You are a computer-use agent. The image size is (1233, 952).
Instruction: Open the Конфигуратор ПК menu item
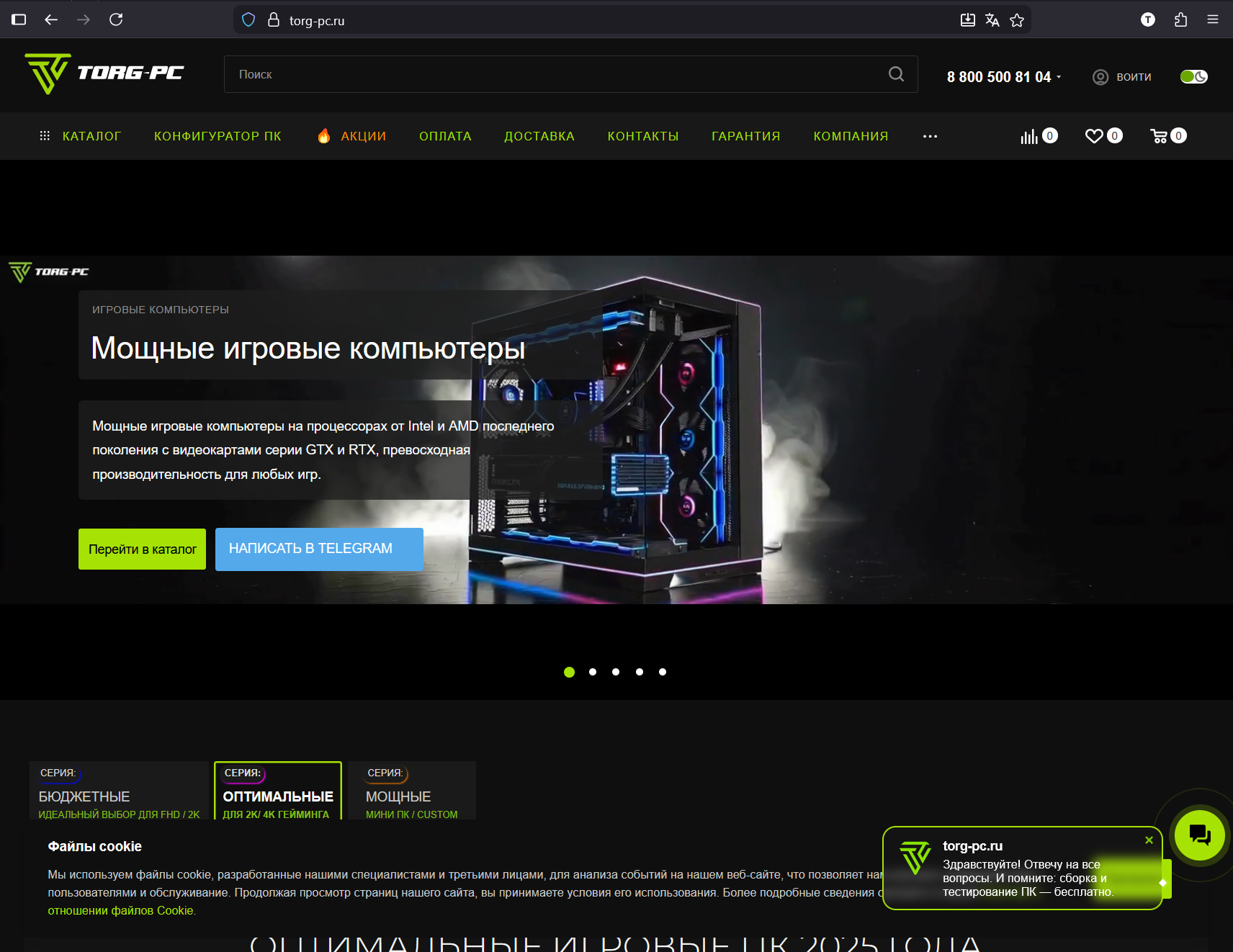click(x=218, y=136)
